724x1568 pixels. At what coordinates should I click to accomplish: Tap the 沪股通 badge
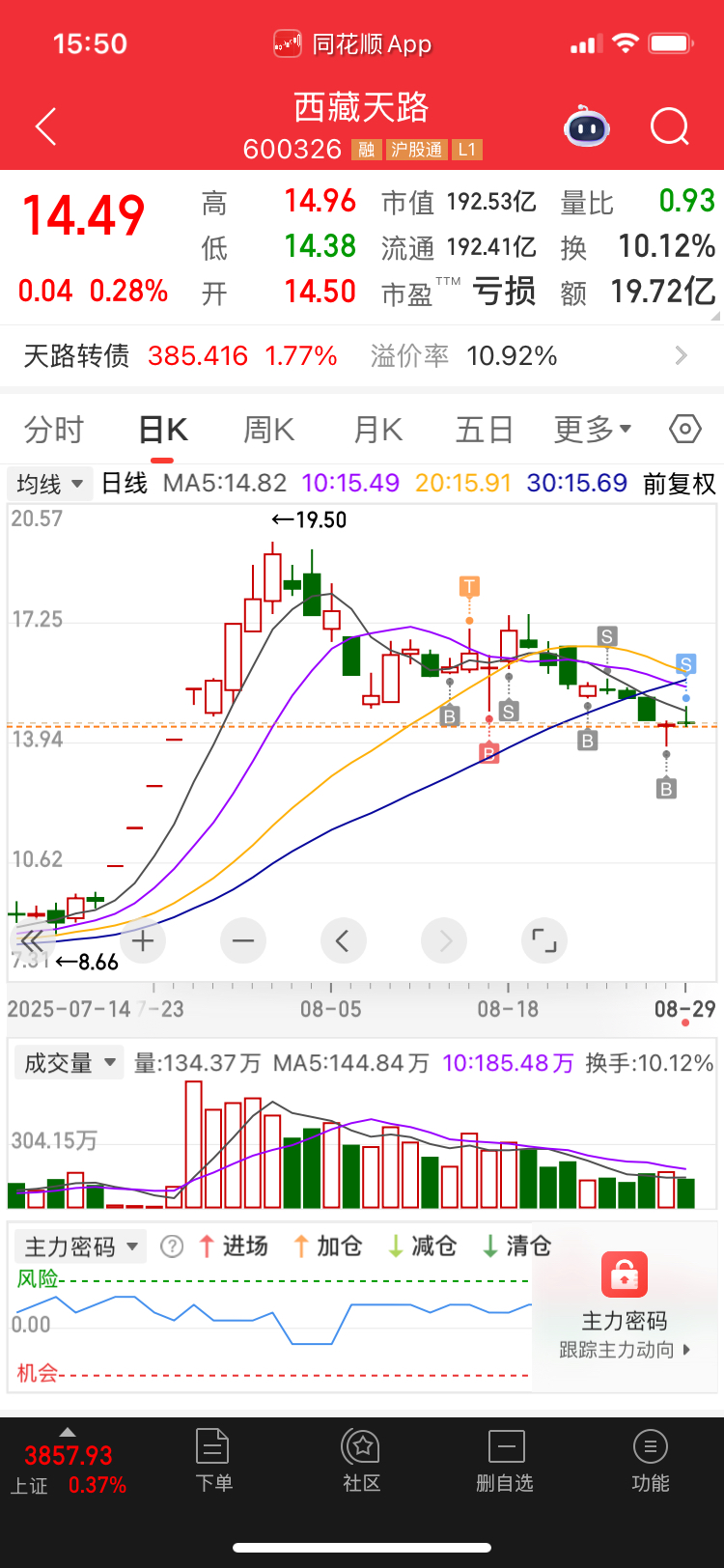coord(417,150)
